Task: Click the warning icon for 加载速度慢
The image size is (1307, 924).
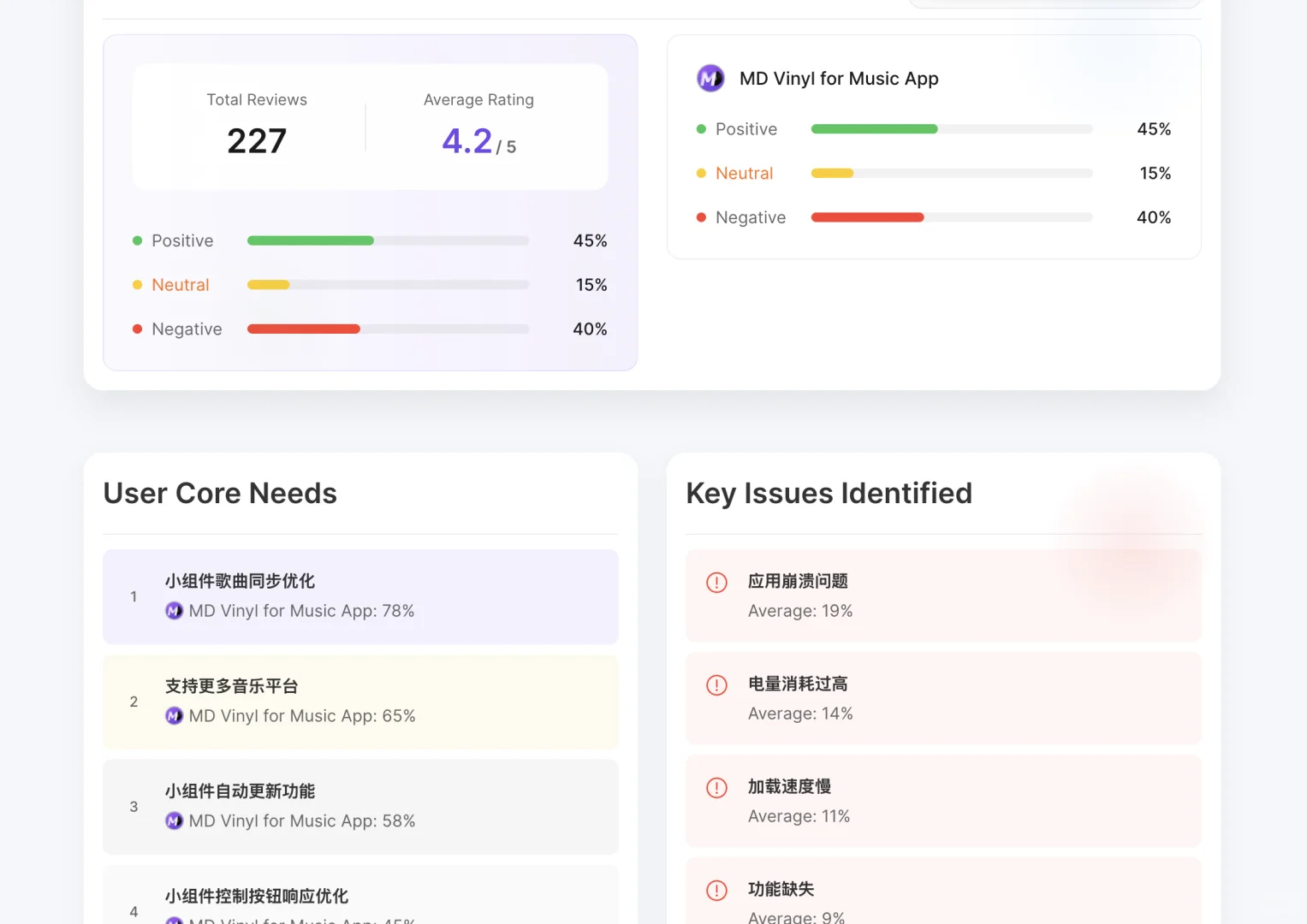Action: pos(716,788)
